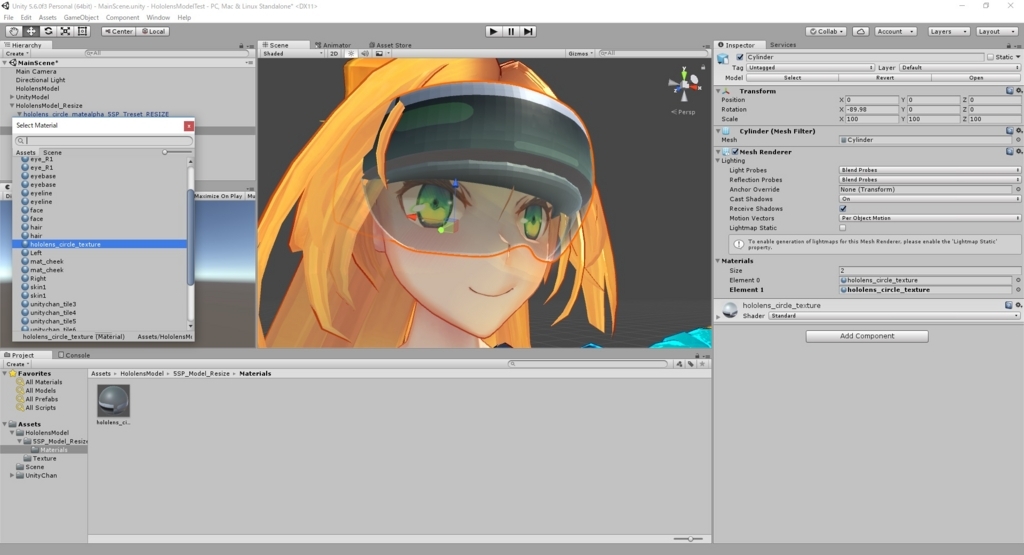The image size is (1024, 555).
Task: Select the Rect transform tool
Action: 82,31
